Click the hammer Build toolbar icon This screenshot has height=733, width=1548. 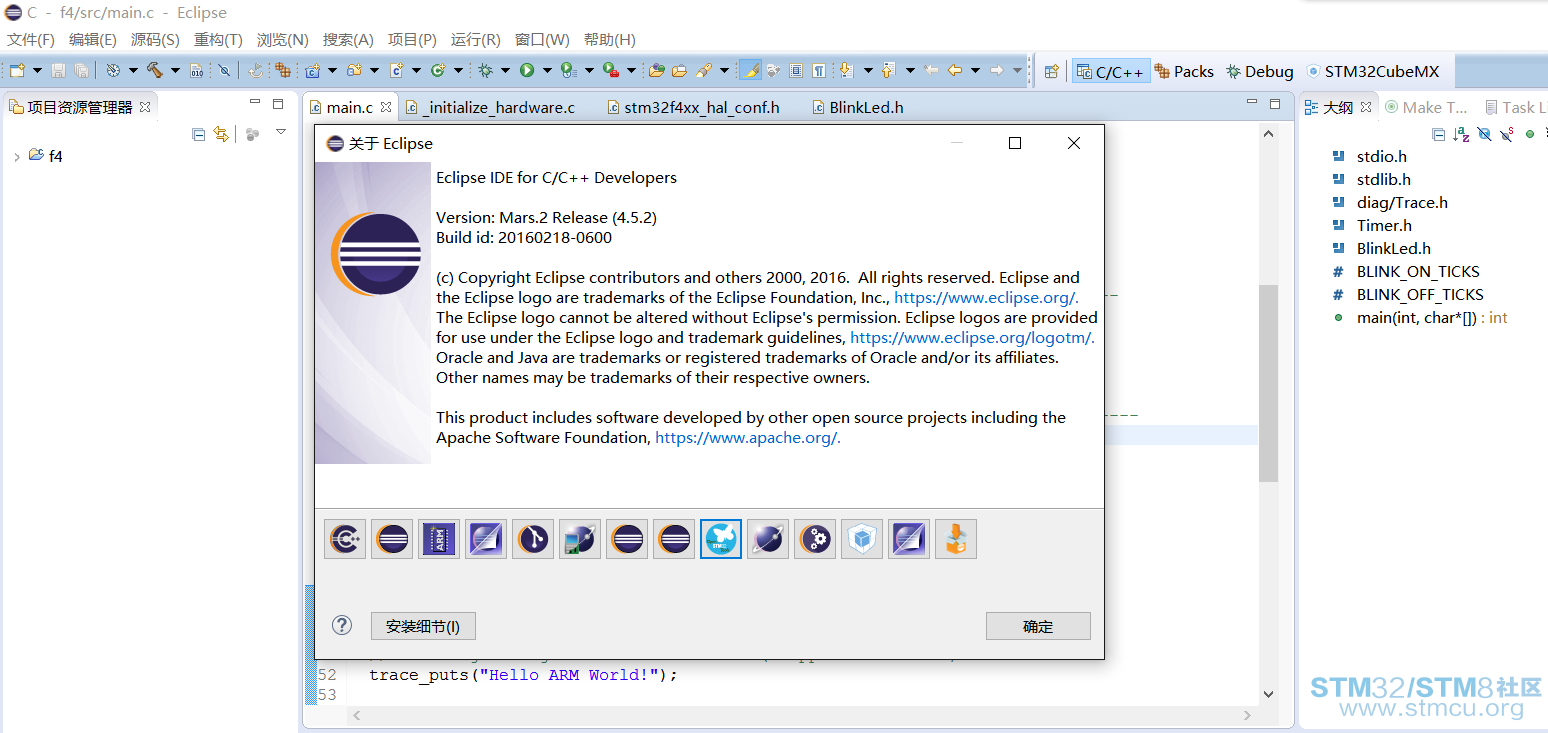coord(155,70)
